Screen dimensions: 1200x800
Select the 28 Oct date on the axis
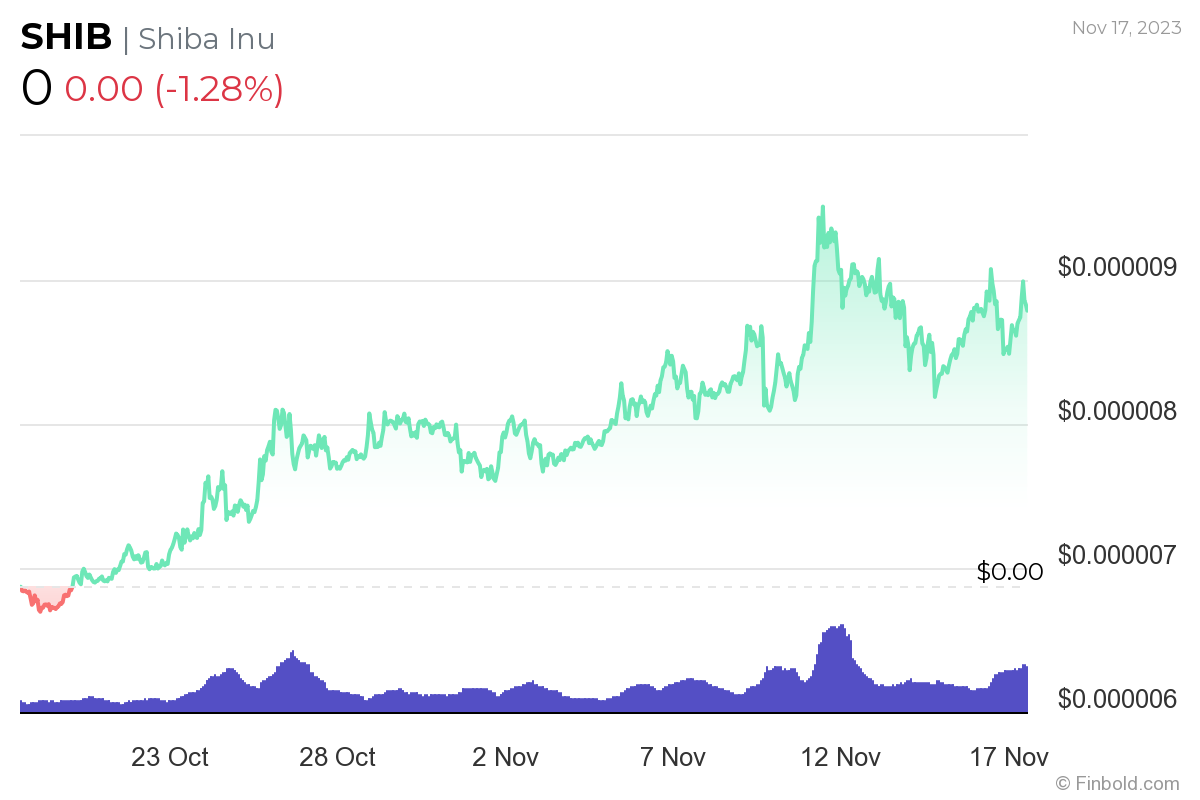pos(337,757)
